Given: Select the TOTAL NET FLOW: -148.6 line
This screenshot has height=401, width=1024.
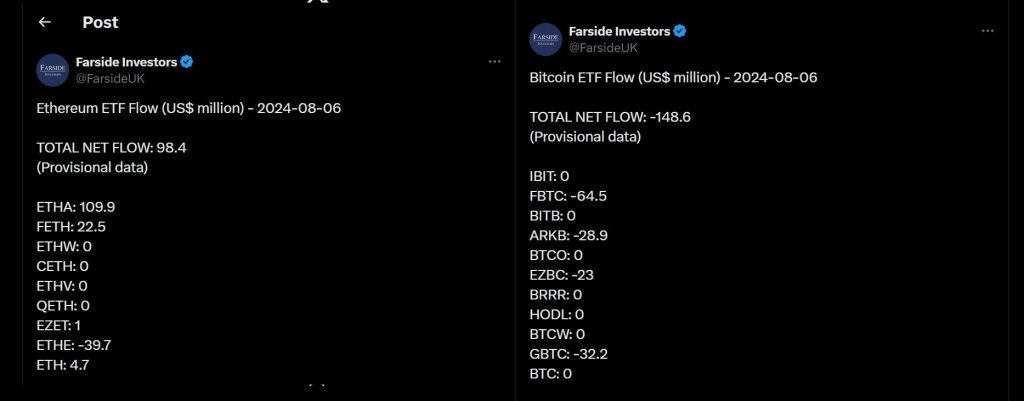Looking at the screenshot, I should click(x=610, y=118).
